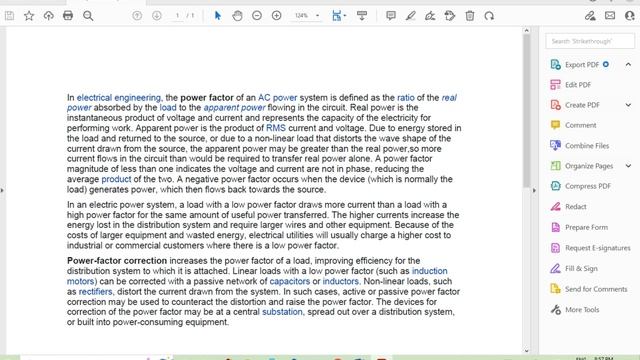Click the vertical scrollbar thumb
The width and height of the screenshot is (640, 360).
pyautogui.click(x=527, y=111)
